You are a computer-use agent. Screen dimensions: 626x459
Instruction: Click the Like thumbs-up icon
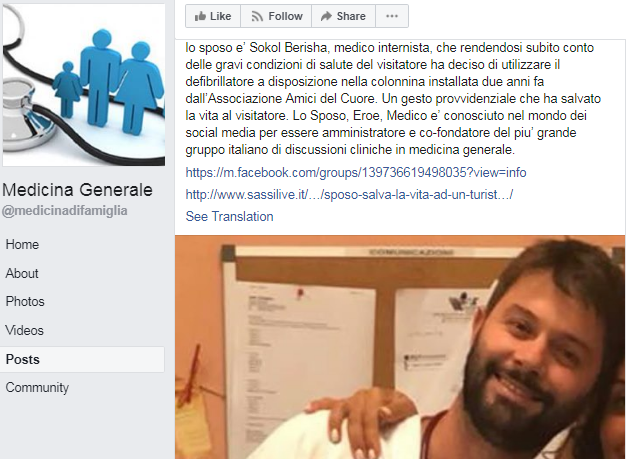click(x=200, y=16)
